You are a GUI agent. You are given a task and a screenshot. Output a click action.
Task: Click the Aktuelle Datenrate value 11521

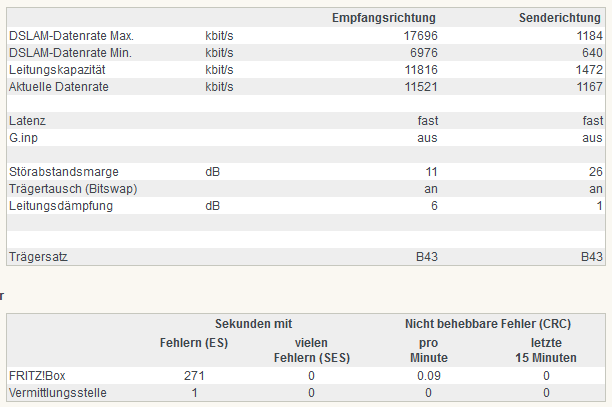[421, 87]
